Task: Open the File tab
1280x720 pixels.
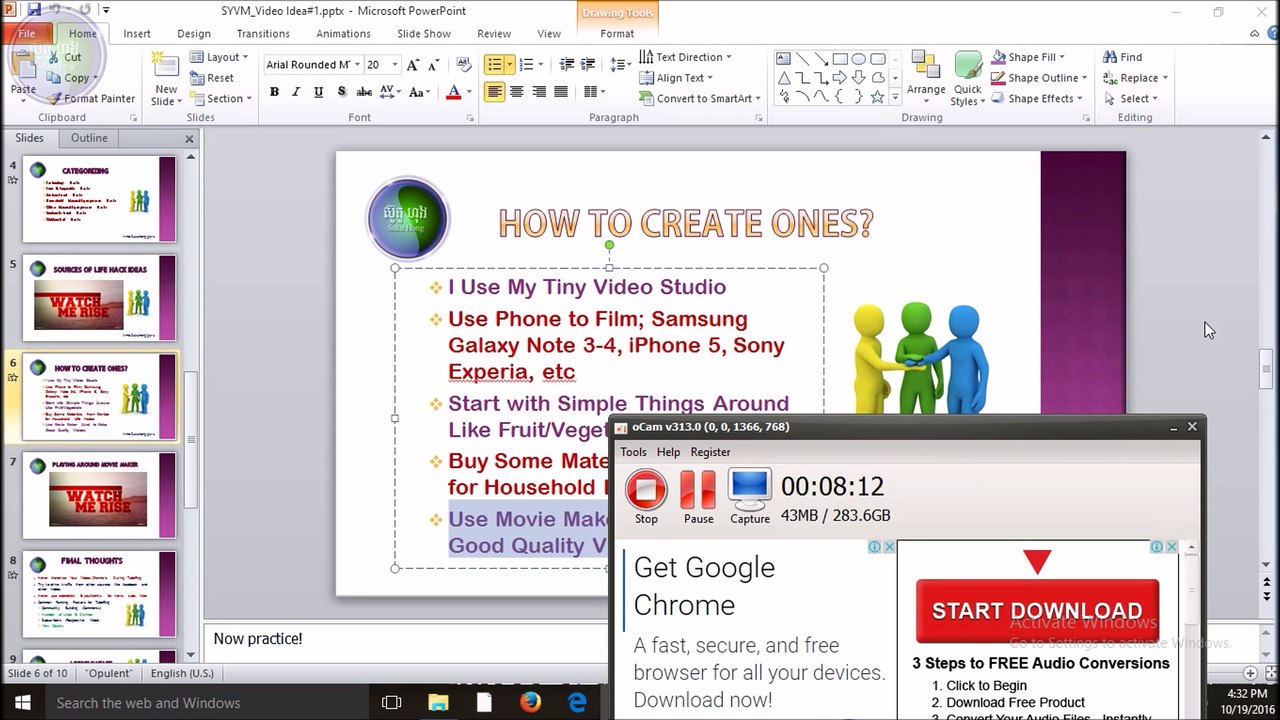Action: (x=27, y=33)
